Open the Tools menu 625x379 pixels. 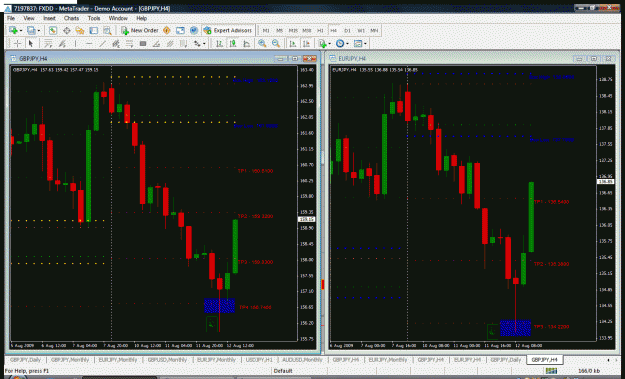point(94,18)
